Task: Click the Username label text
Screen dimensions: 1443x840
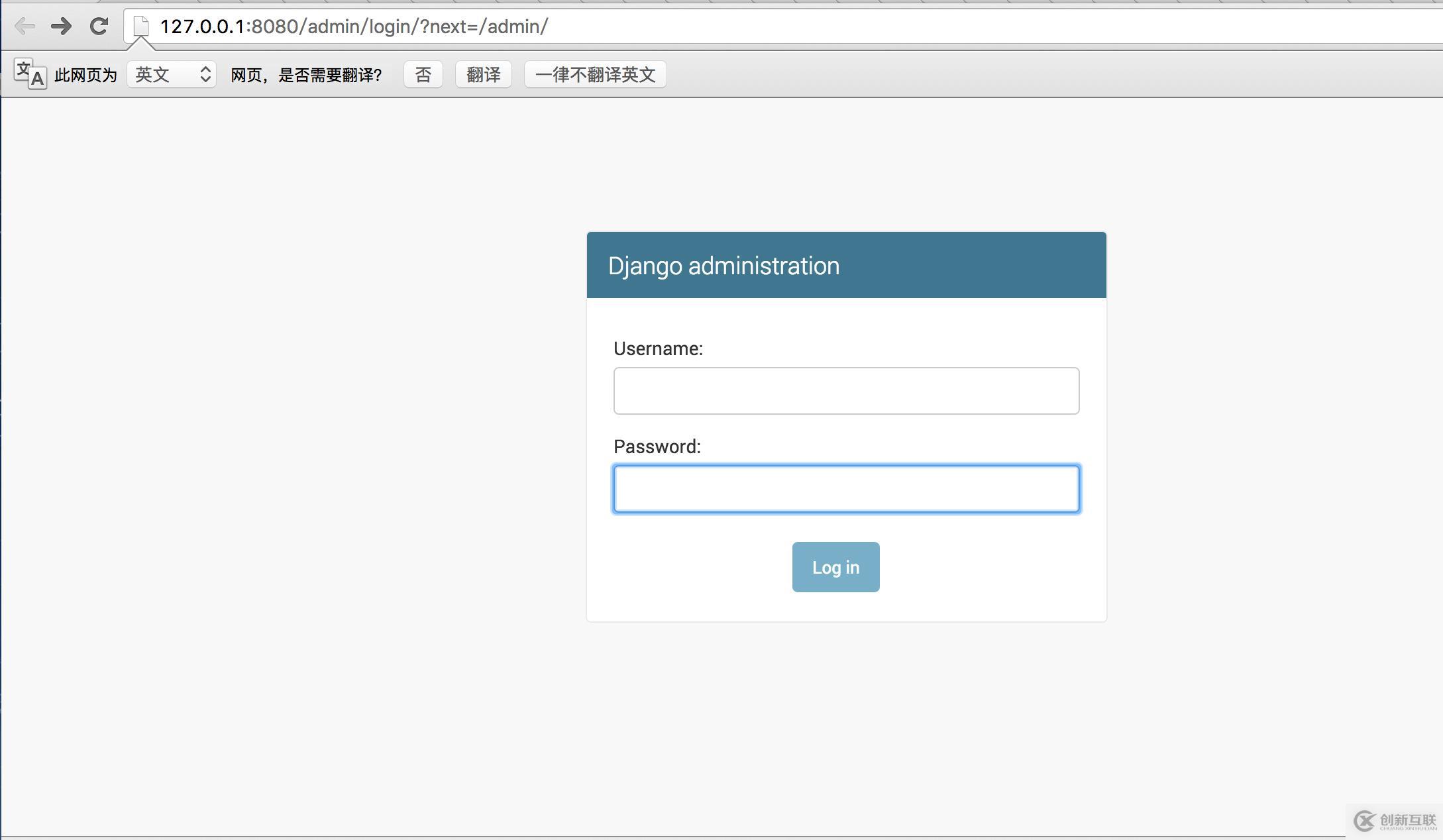Action: pyautogui.click(x=658, y=348)
